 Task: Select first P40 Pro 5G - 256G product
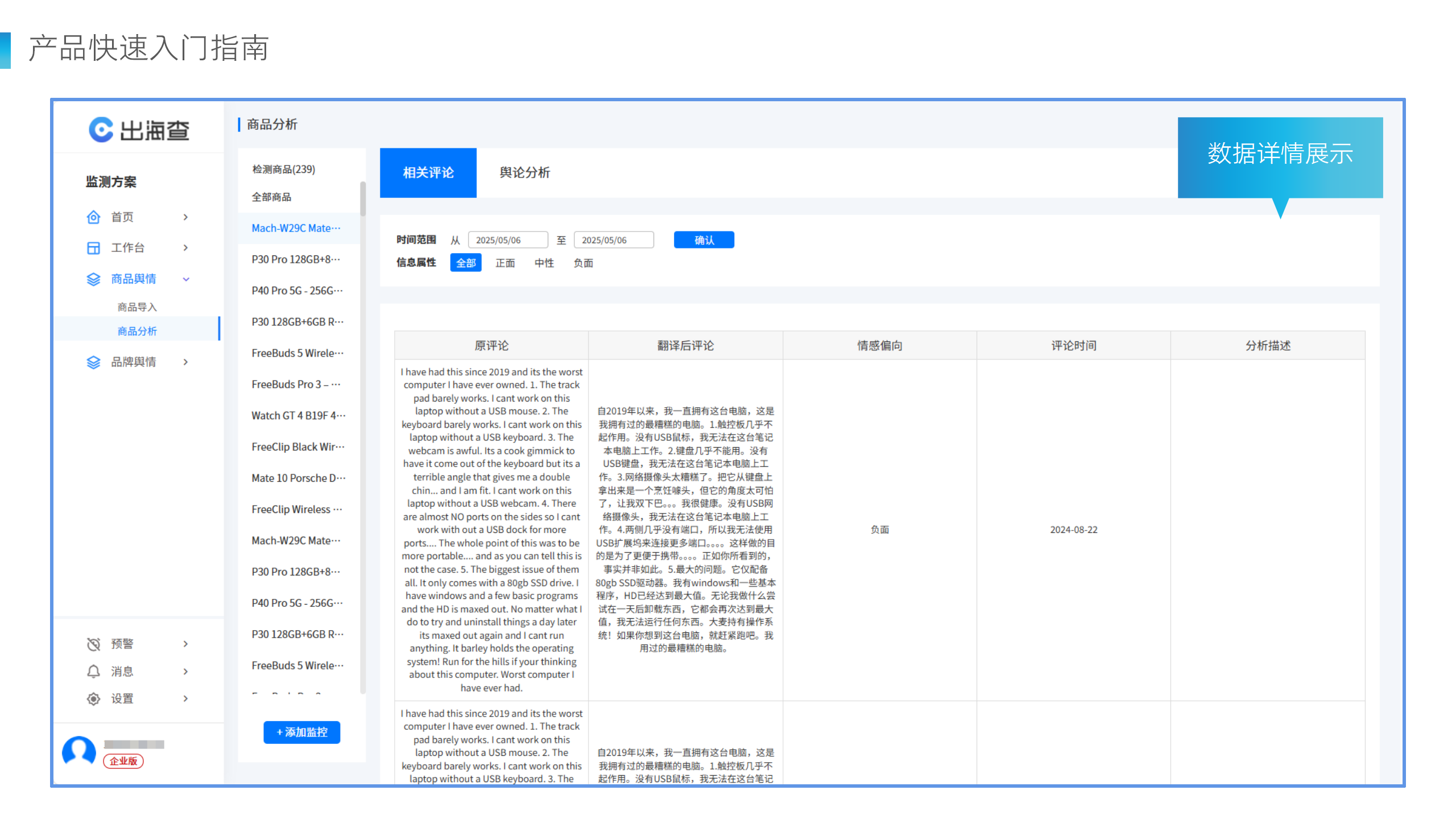coord(297,291)
